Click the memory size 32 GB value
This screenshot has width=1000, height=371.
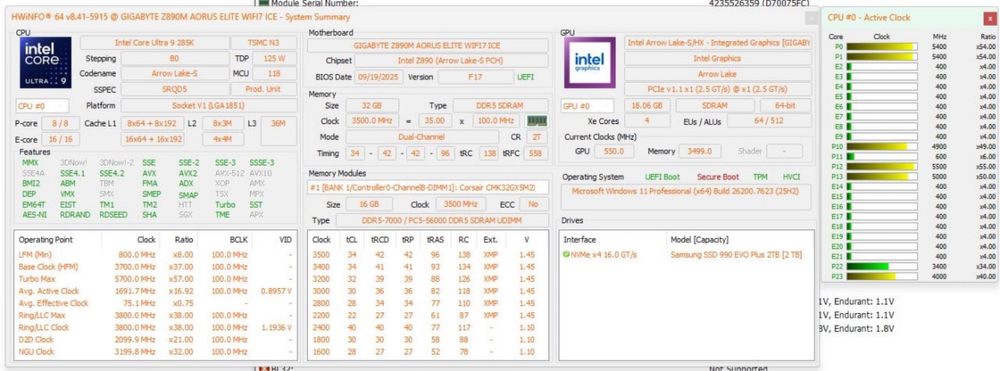372,105
